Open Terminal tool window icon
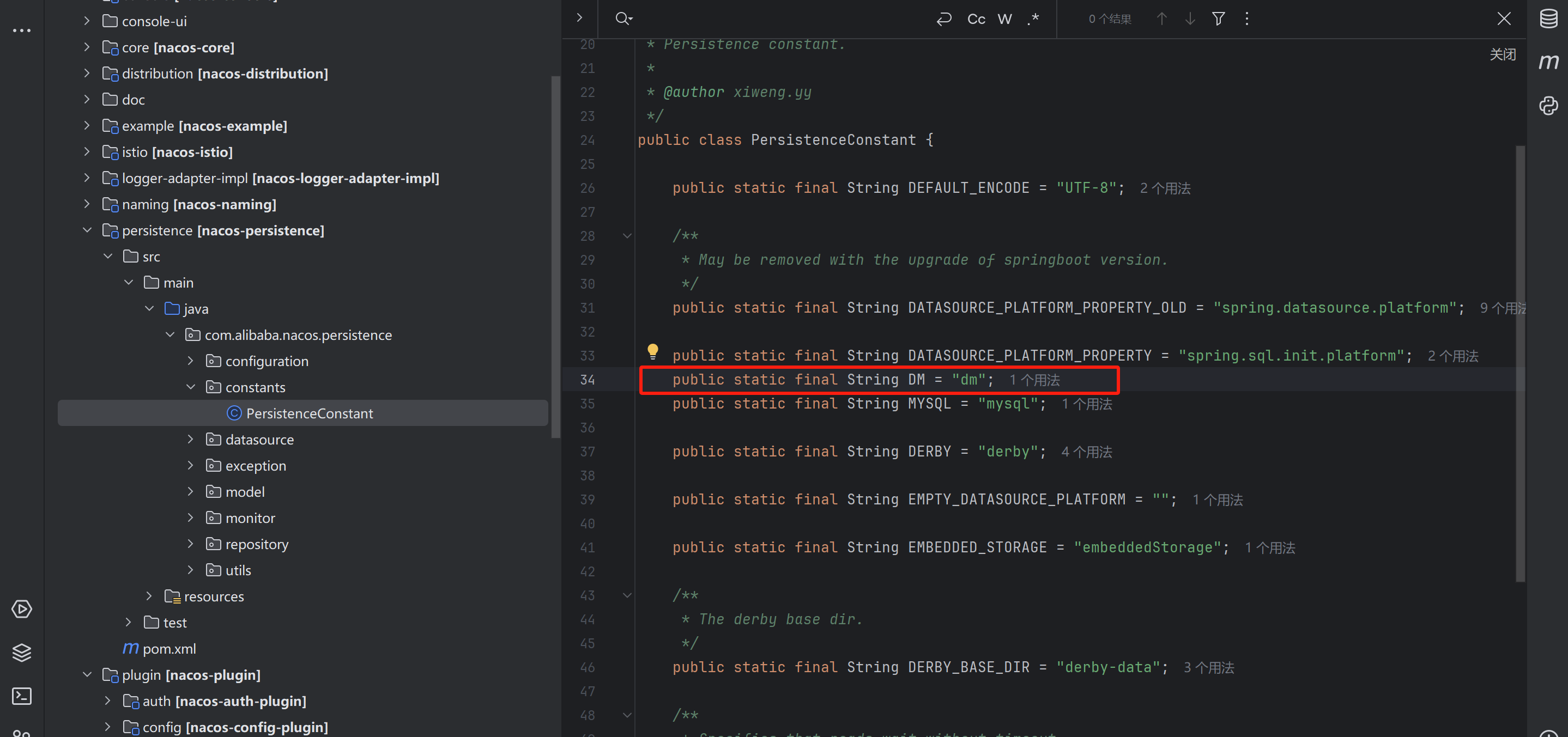Screen dimensions: 1568x737 tap(22, 696)
